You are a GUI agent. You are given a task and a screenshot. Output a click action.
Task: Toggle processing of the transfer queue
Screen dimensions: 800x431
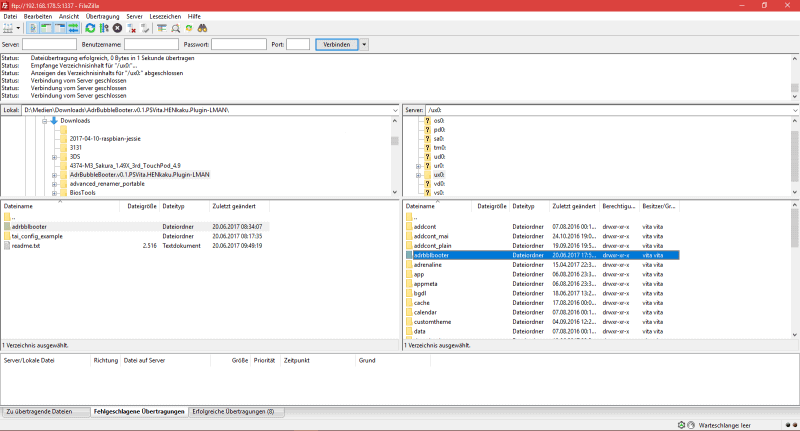(x=104, y=28)
